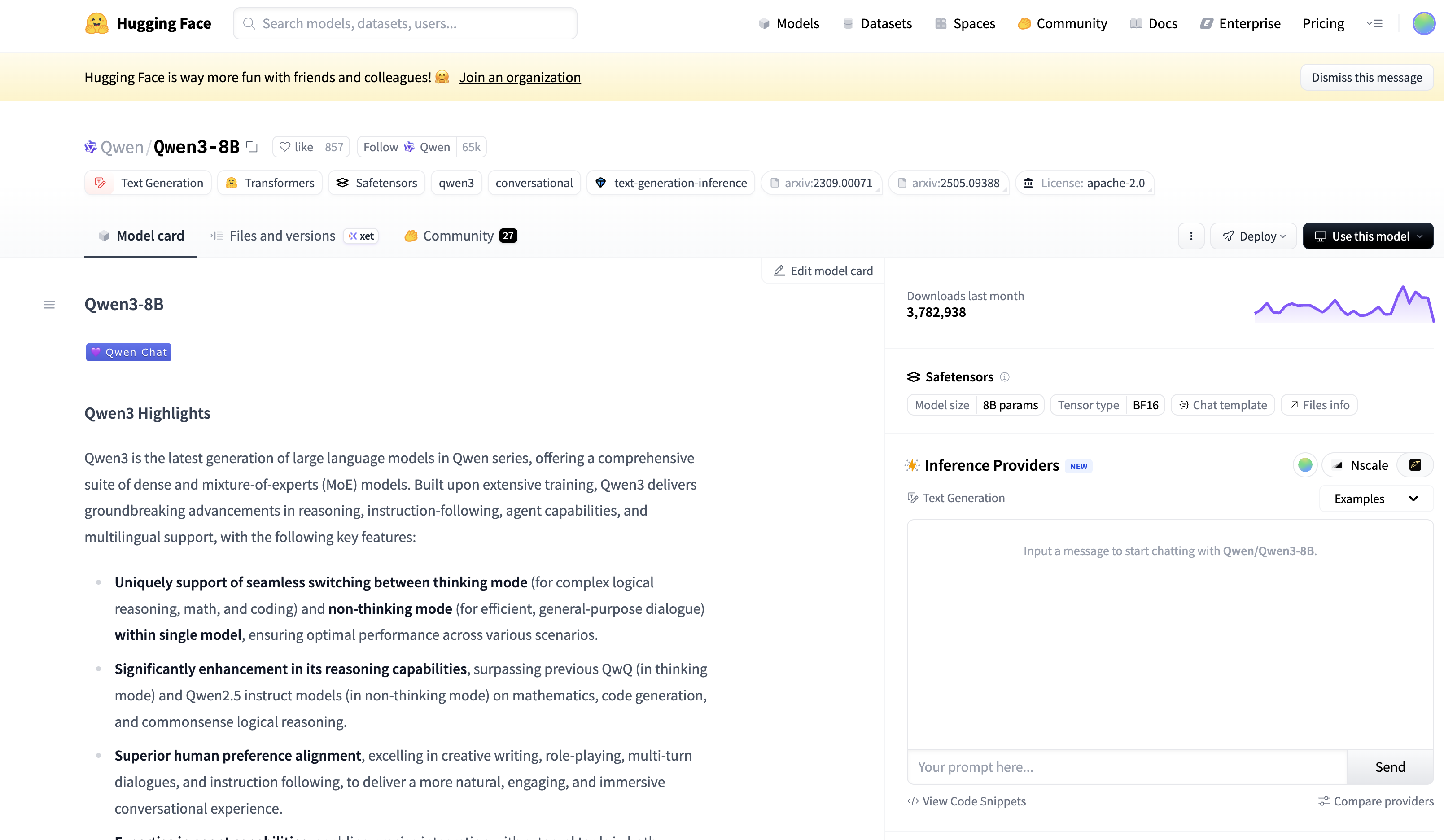Click the 857 likes count

(x=334, y=147)
